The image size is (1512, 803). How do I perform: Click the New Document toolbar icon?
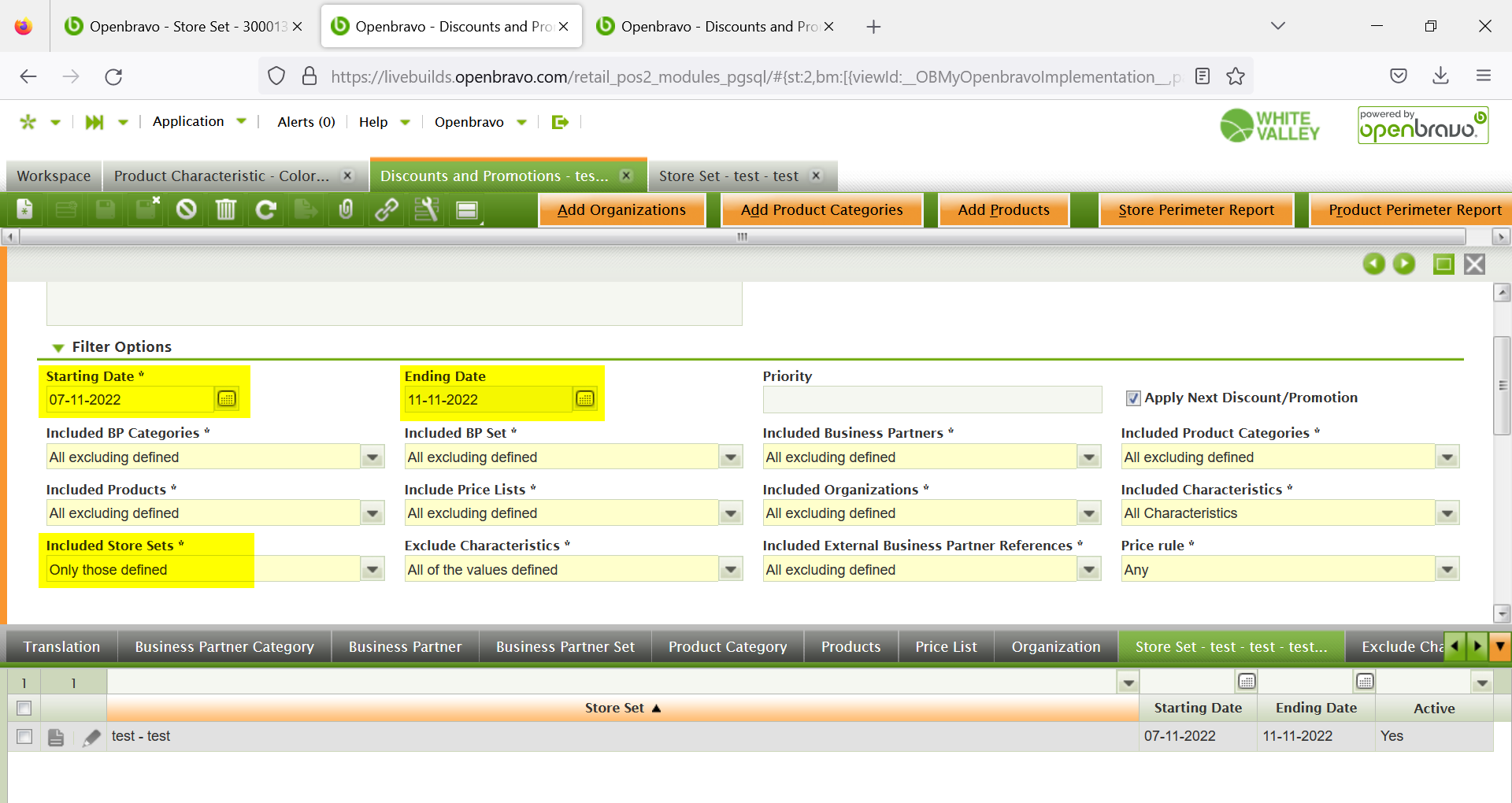25,209
